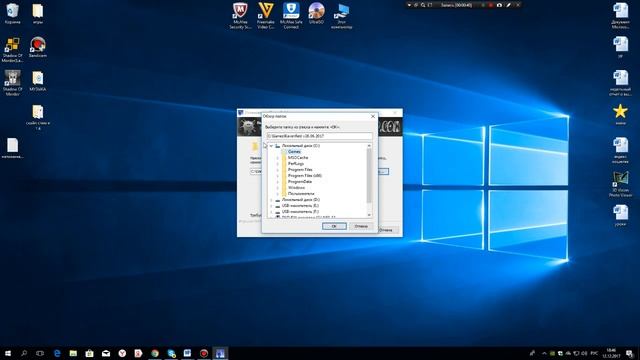Open Skype from the taskbar
This screenshot has height=360, width=640.
point(171,353)
